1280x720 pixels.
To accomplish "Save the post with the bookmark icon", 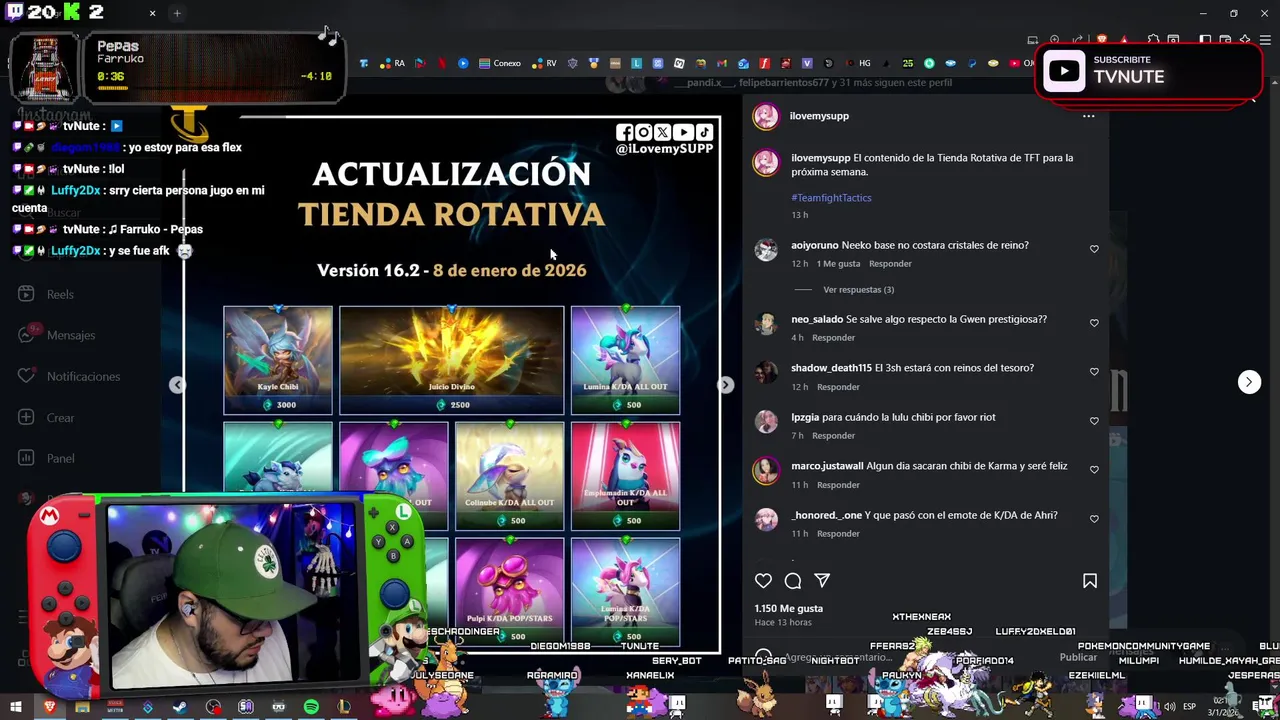I will (x=1090, y=580).
